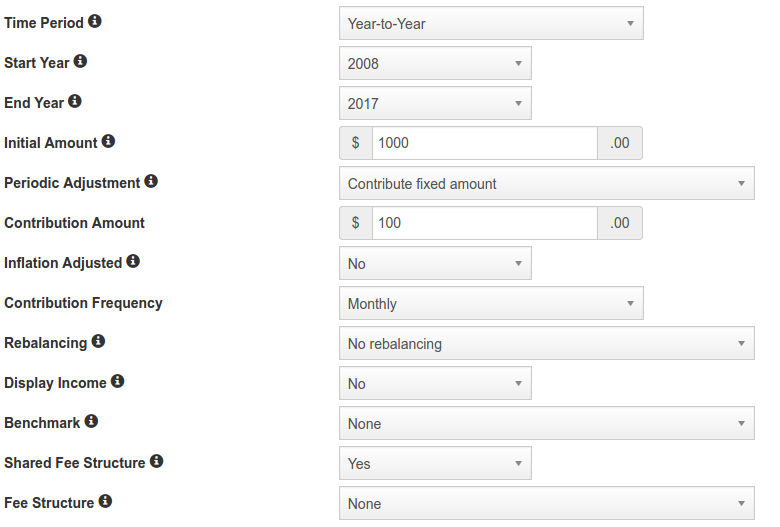Click the Shared Fee Structure info icon

click(157, 461)
